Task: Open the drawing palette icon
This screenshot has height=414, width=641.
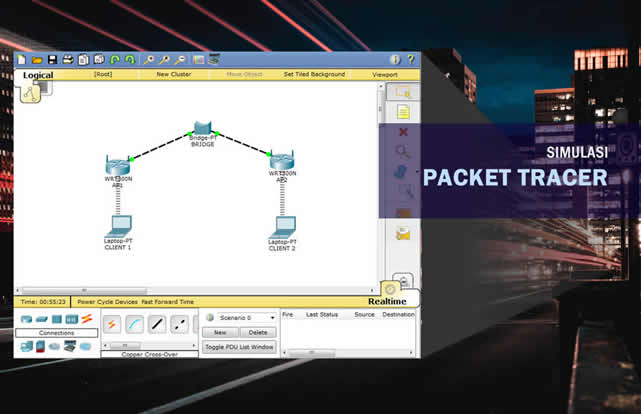Action: tap(199, 60)
